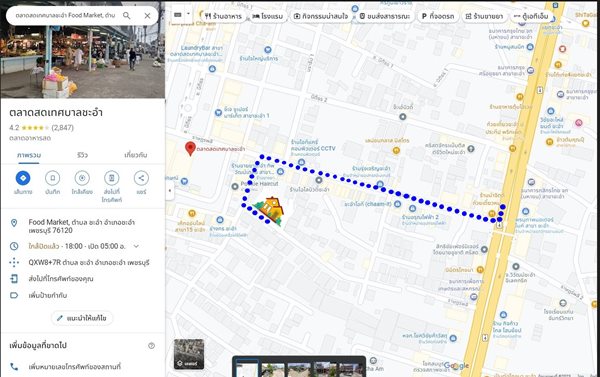600x377 pixels.
Task: Click the map menu icon top left
Action: pos(178,15)
